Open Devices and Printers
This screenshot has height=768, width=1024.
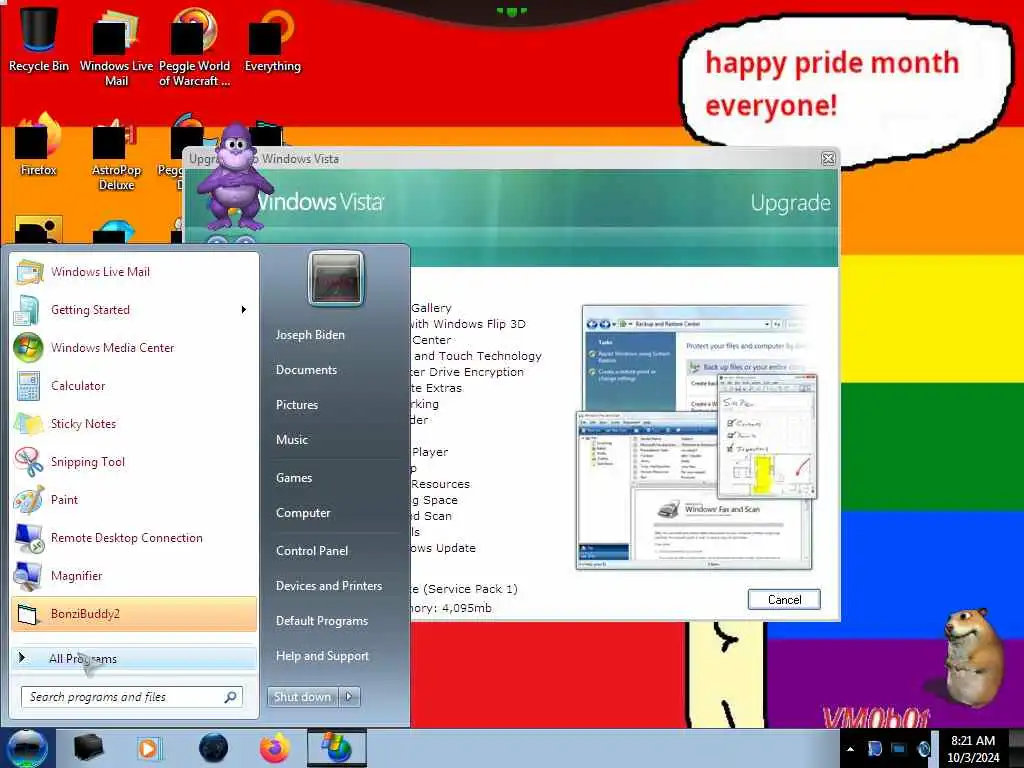(328, 586)
